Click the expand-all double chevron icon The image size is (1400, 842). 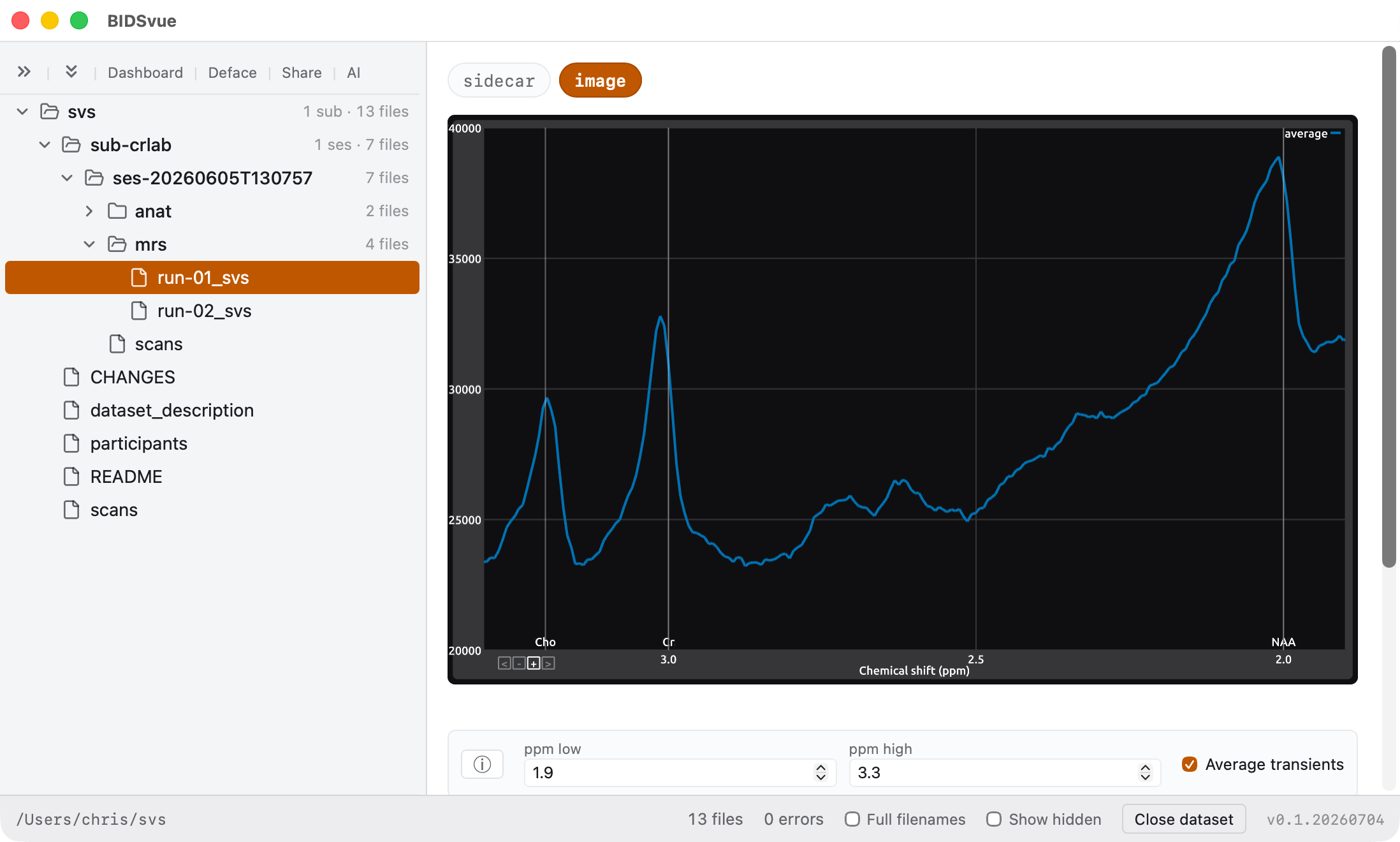(24, 71)
